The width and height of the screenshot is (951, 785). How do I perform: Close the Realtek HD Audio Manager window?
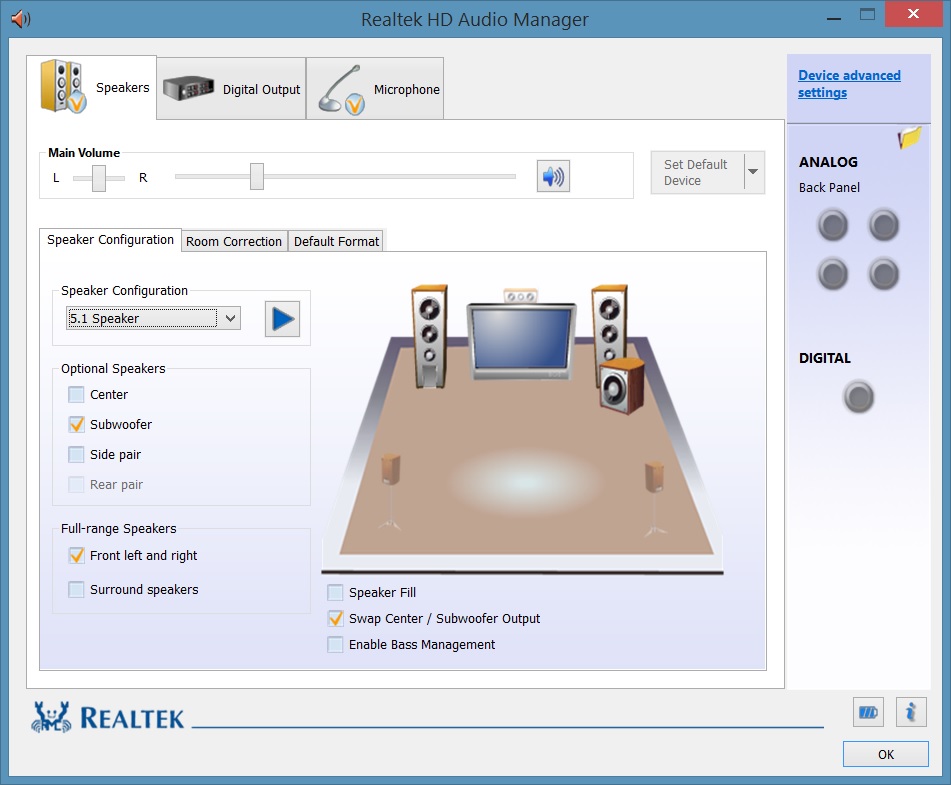point(913,15)
